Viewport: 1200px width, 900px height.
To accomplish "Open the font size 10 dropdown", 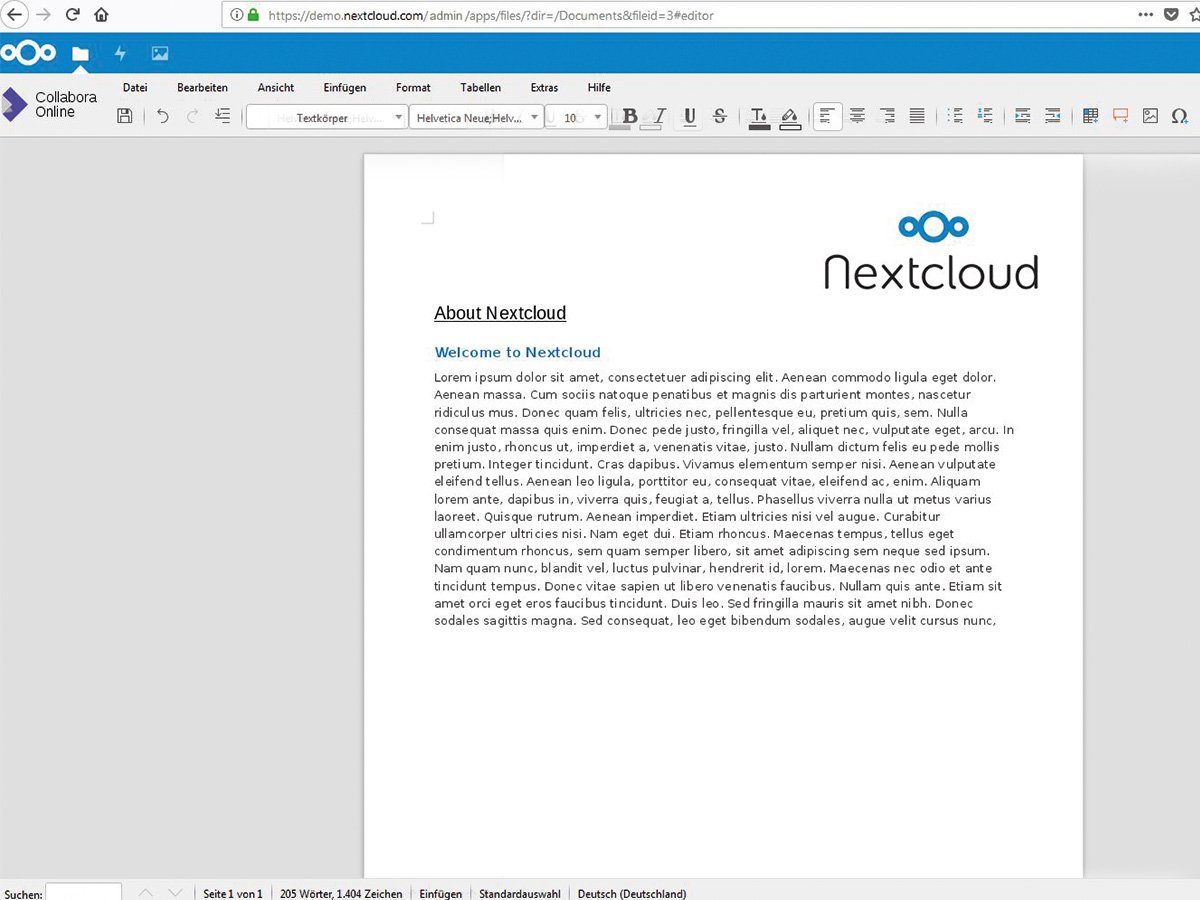I will [x=577, y=117].
